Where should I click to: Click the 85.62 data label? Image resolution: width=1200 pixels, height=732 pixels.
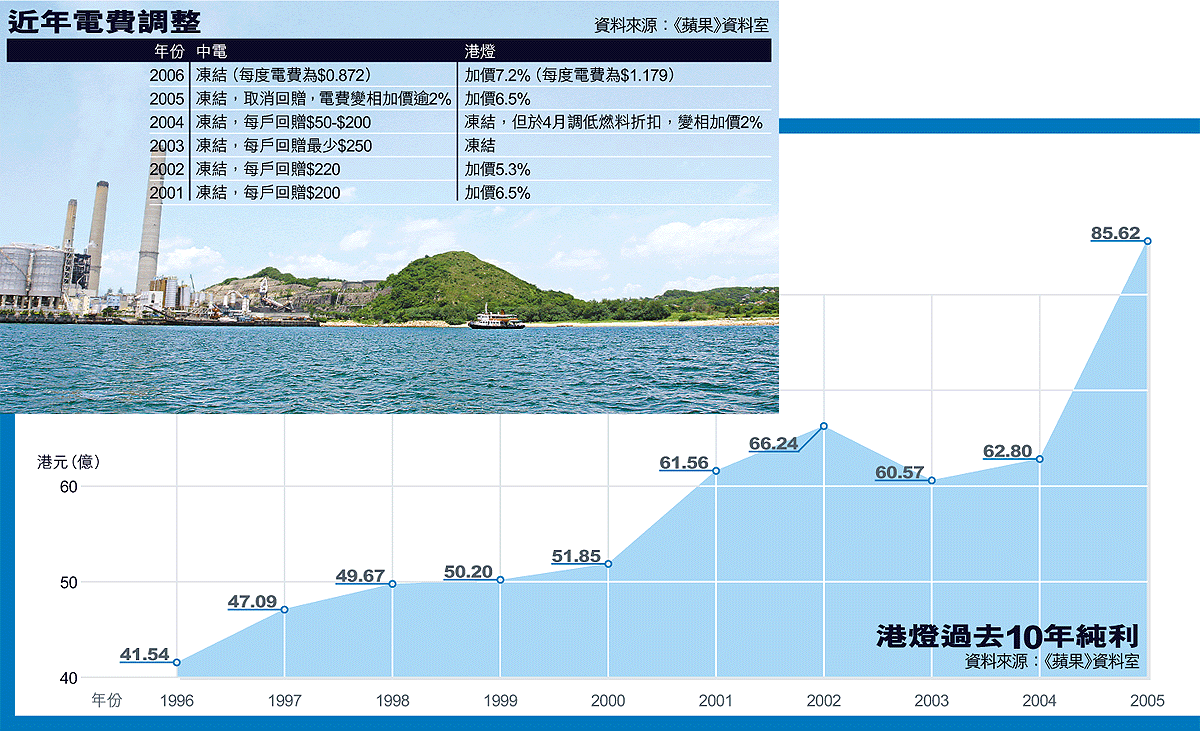[1116, 233]
